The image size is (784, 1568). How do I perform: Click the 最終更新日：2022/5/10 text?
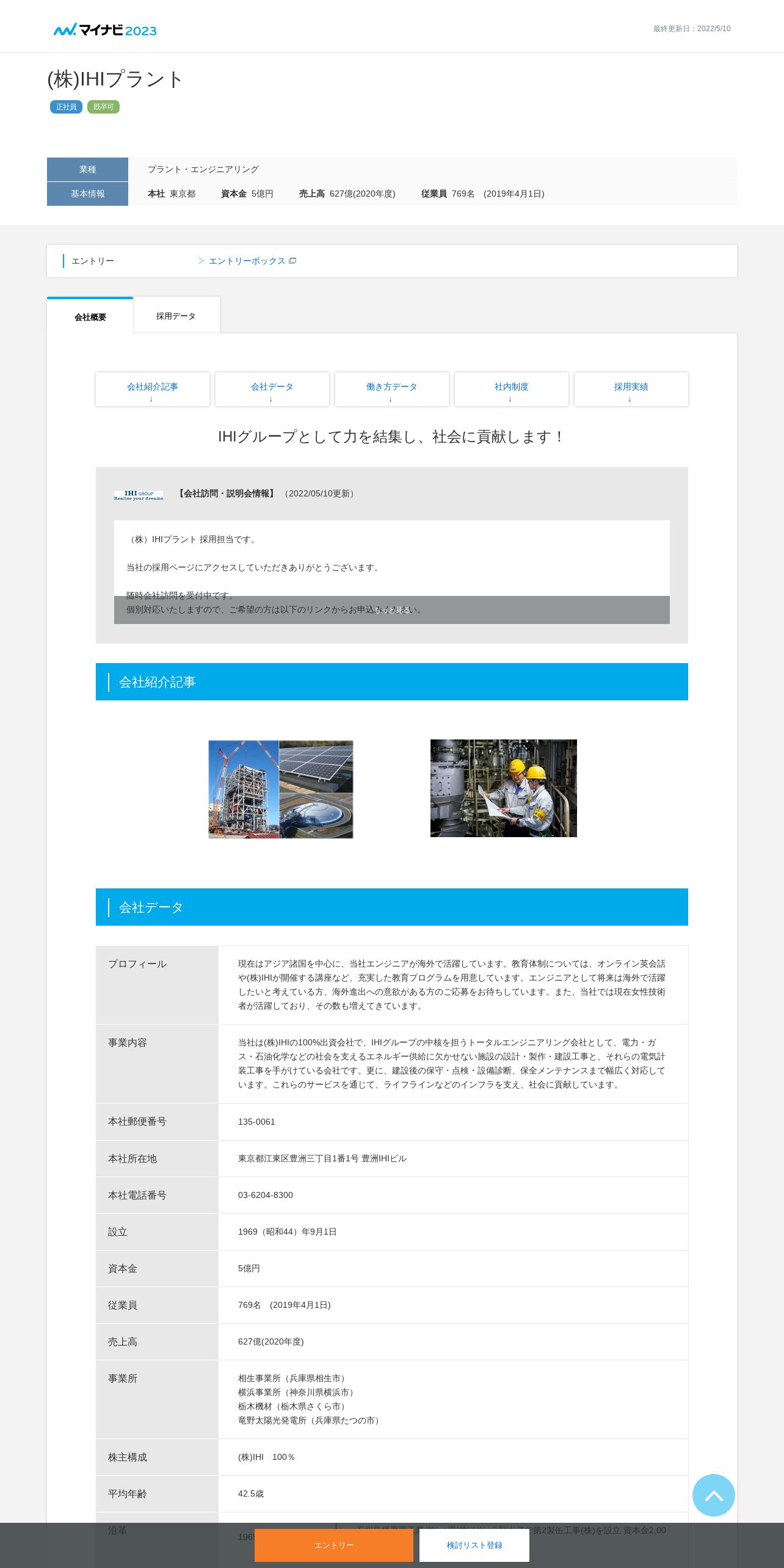click(692, 29)
